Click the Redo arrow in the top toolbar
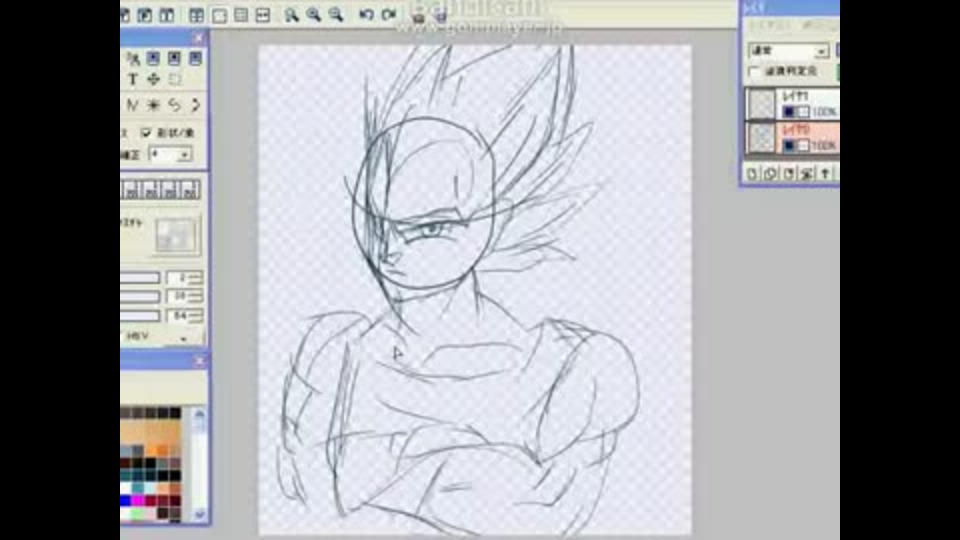960x540 pixels. [x=389, y=15]
